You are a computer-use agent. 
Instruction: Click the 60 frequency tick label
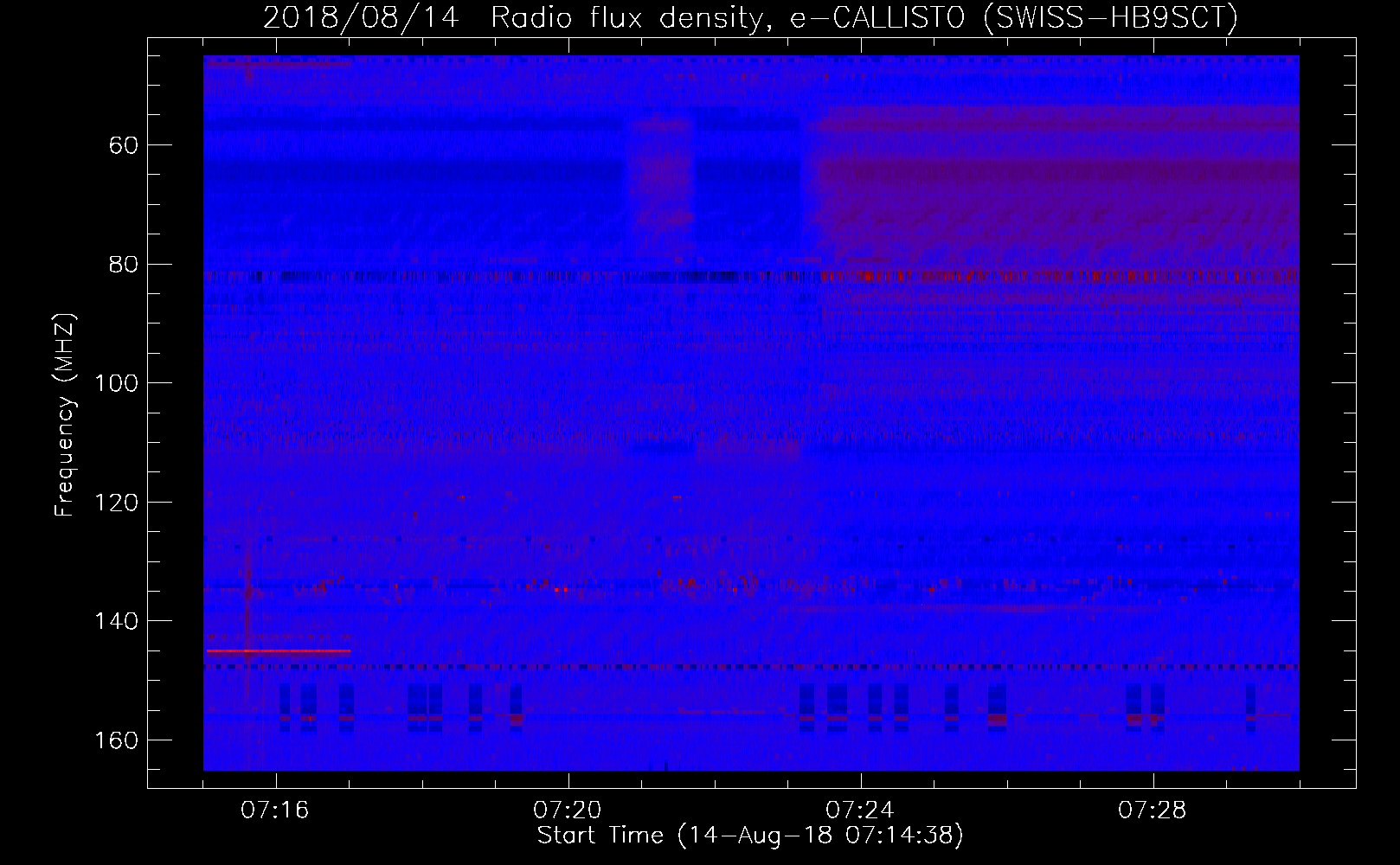tap(124, 145)
